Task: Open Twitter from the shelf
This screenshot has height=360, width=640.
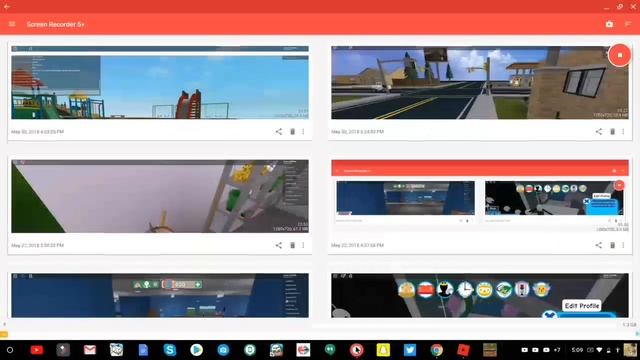Action: click(410, 350)
